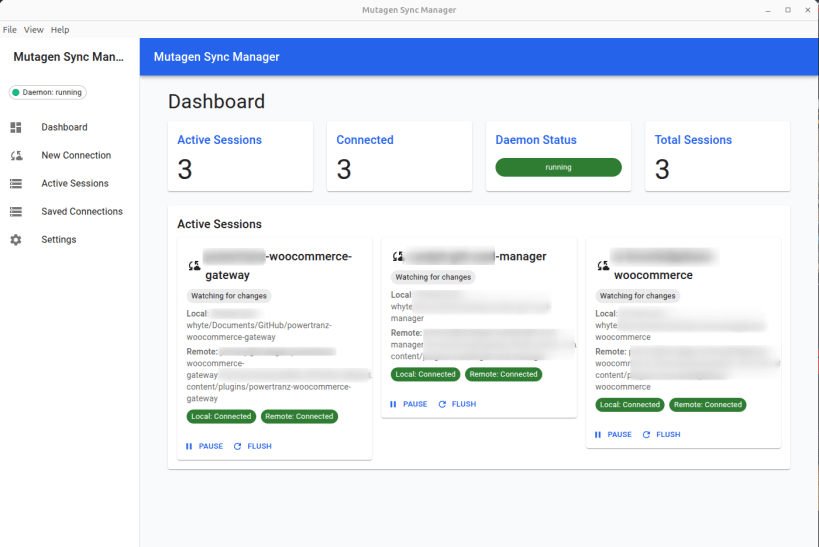The image size is (819, 547).
Task: Click the Active Sessions section heading
Action: coord(219,224)
